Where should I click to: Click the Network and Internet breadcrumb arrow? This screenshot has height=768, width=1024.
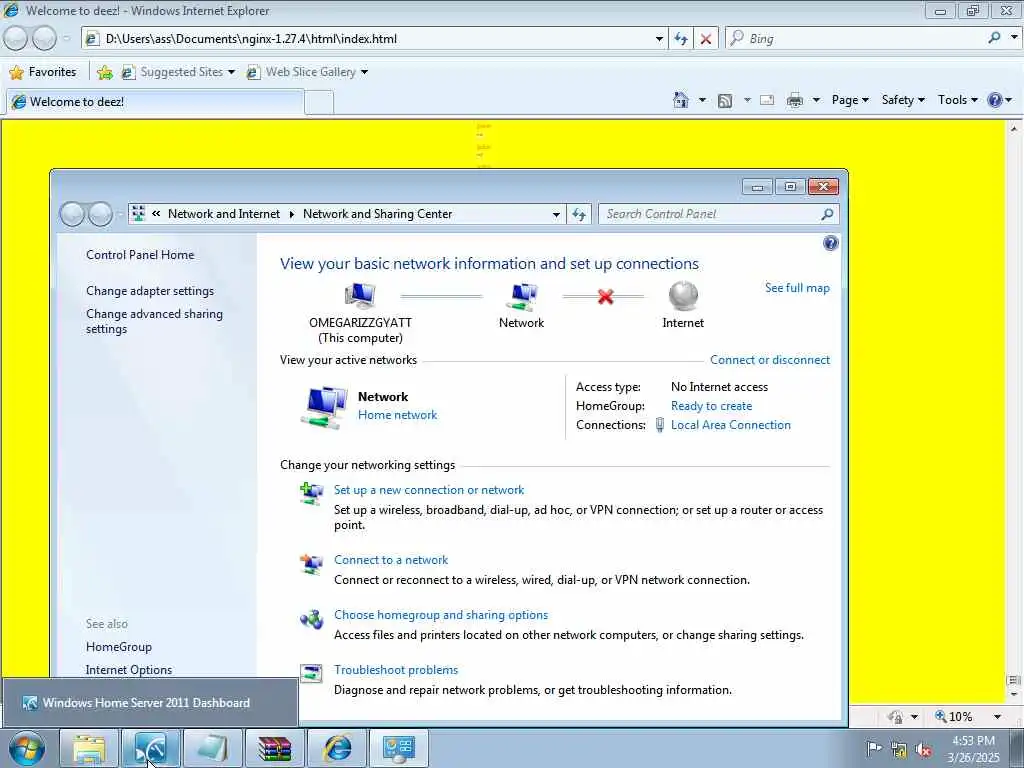tap(291, 214)
